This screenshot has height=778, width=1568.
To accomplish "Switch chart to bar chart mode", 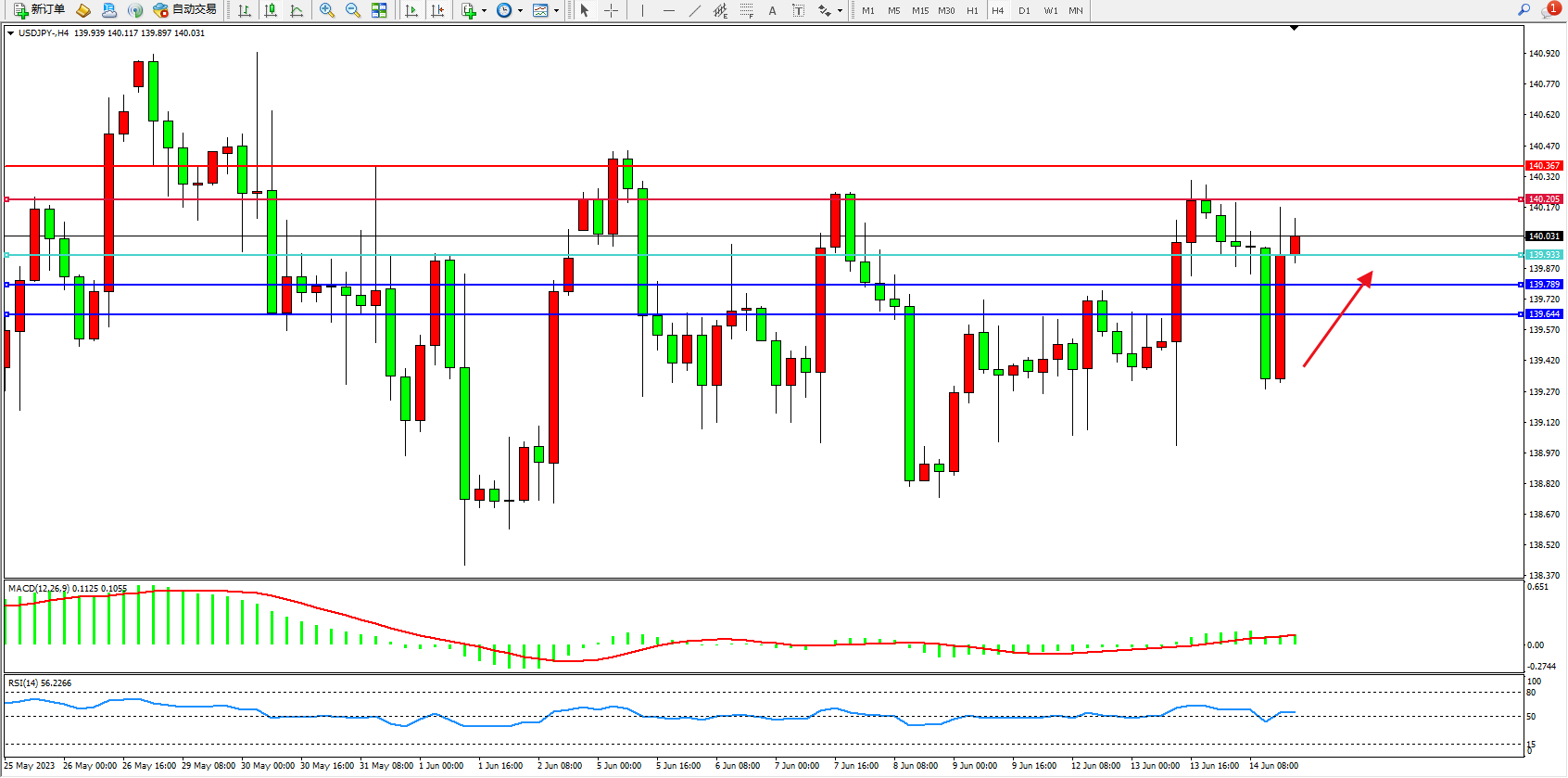I will point(245,10).
